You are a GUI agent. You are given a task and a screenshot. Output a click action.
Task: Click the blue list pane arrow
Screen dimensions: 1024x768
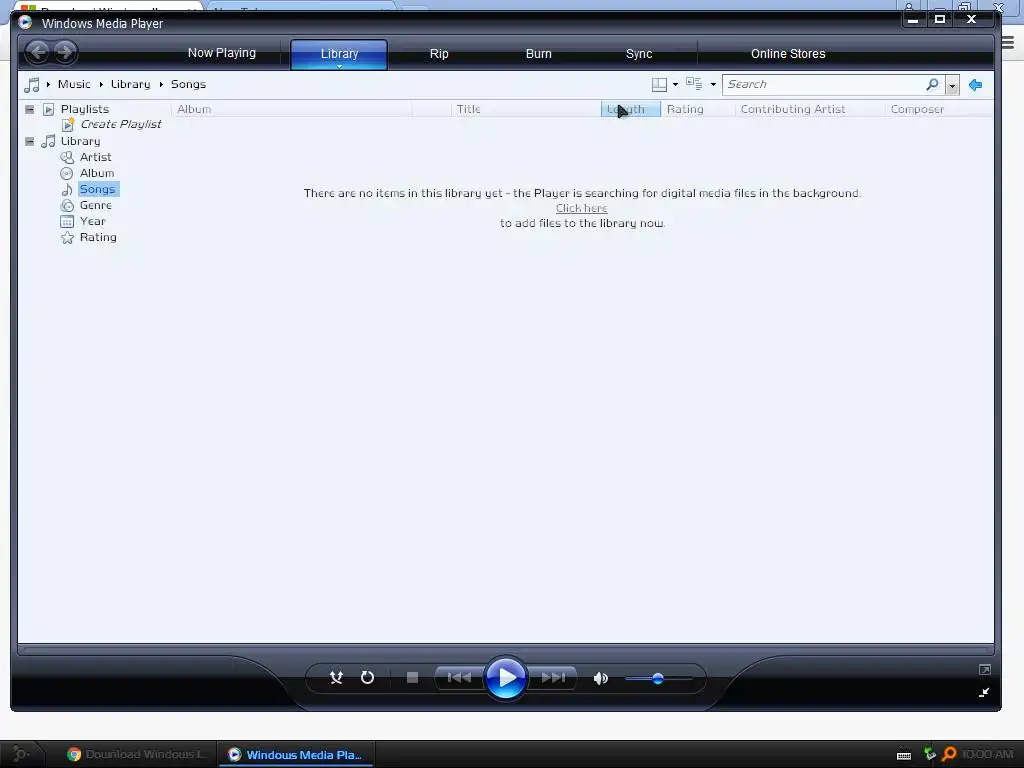(x=976, y=85)
